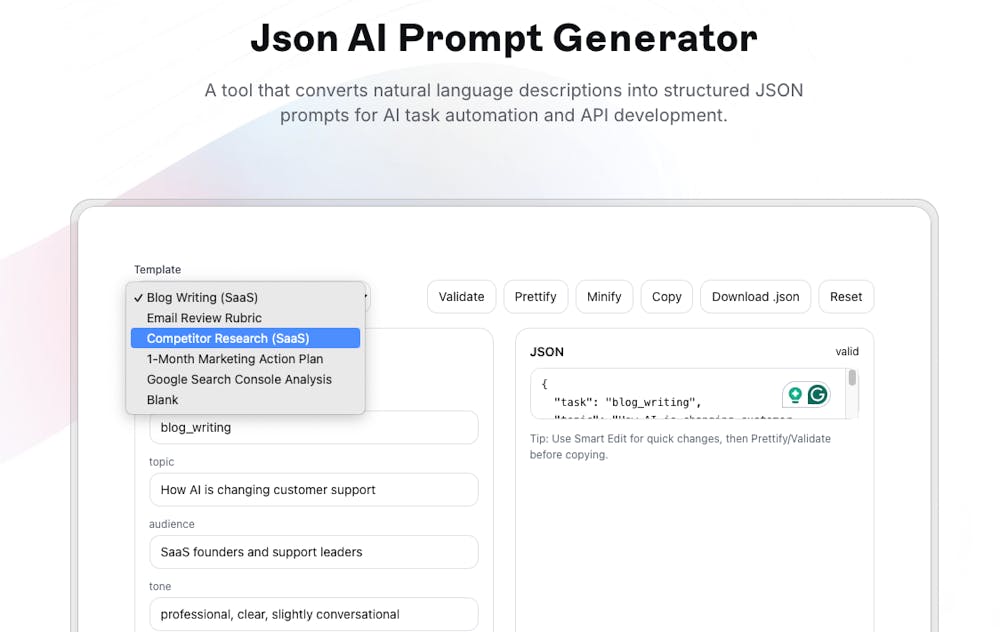Open the Template dropdown
The width and height of the screenshot is (1000, 632).
pos(245,297)
